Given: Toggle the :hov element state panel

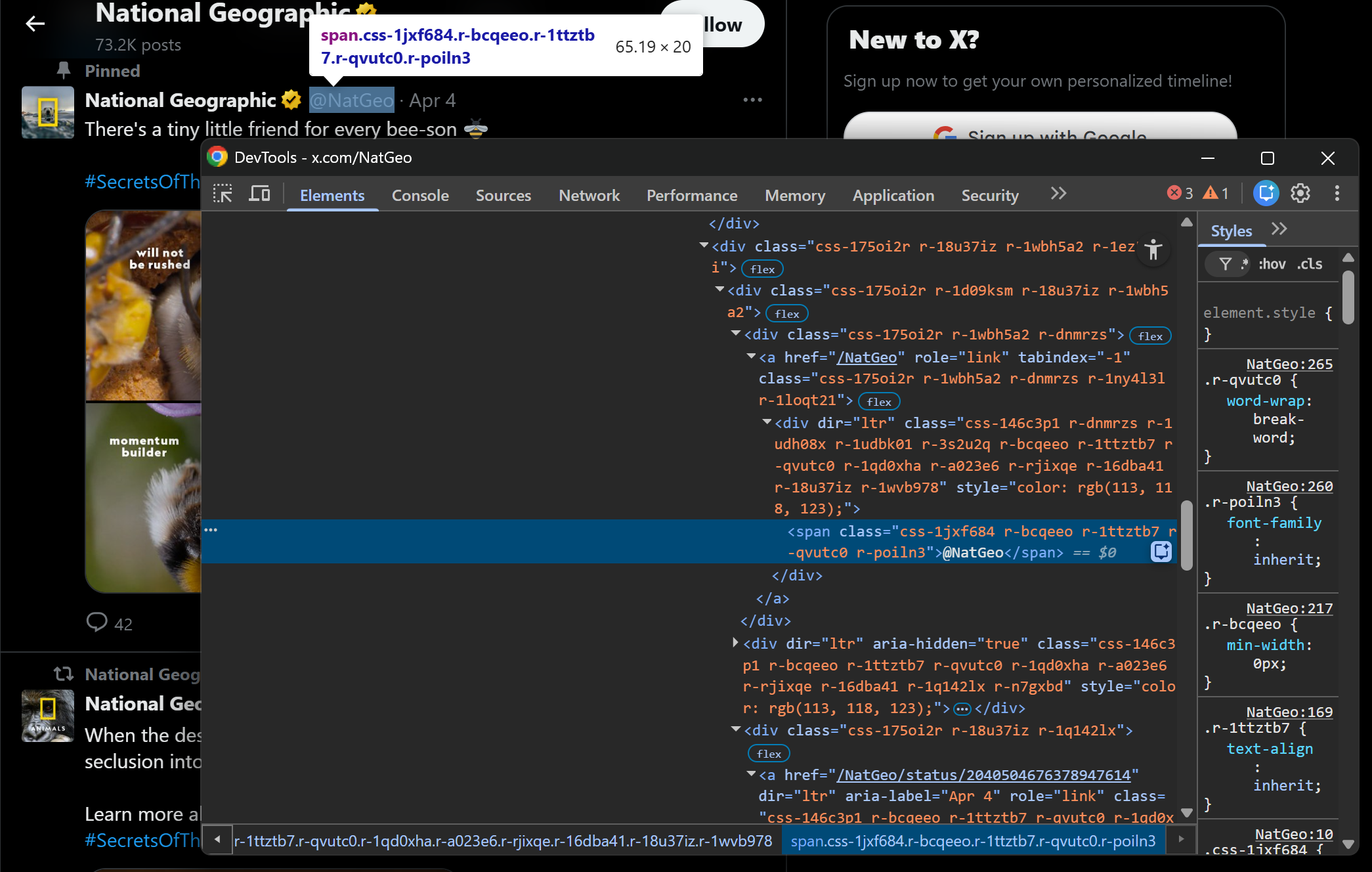Looking at the screenshot, I should 1272,264.
